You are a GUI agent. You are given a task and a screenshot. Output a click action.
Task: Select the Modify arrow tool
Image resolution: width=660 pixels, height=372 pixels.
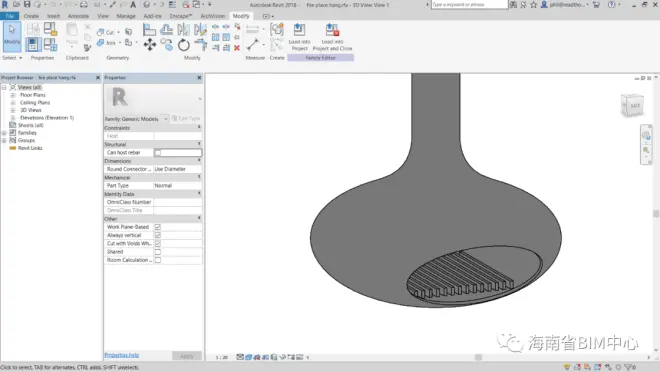click(x=12, y=37)
